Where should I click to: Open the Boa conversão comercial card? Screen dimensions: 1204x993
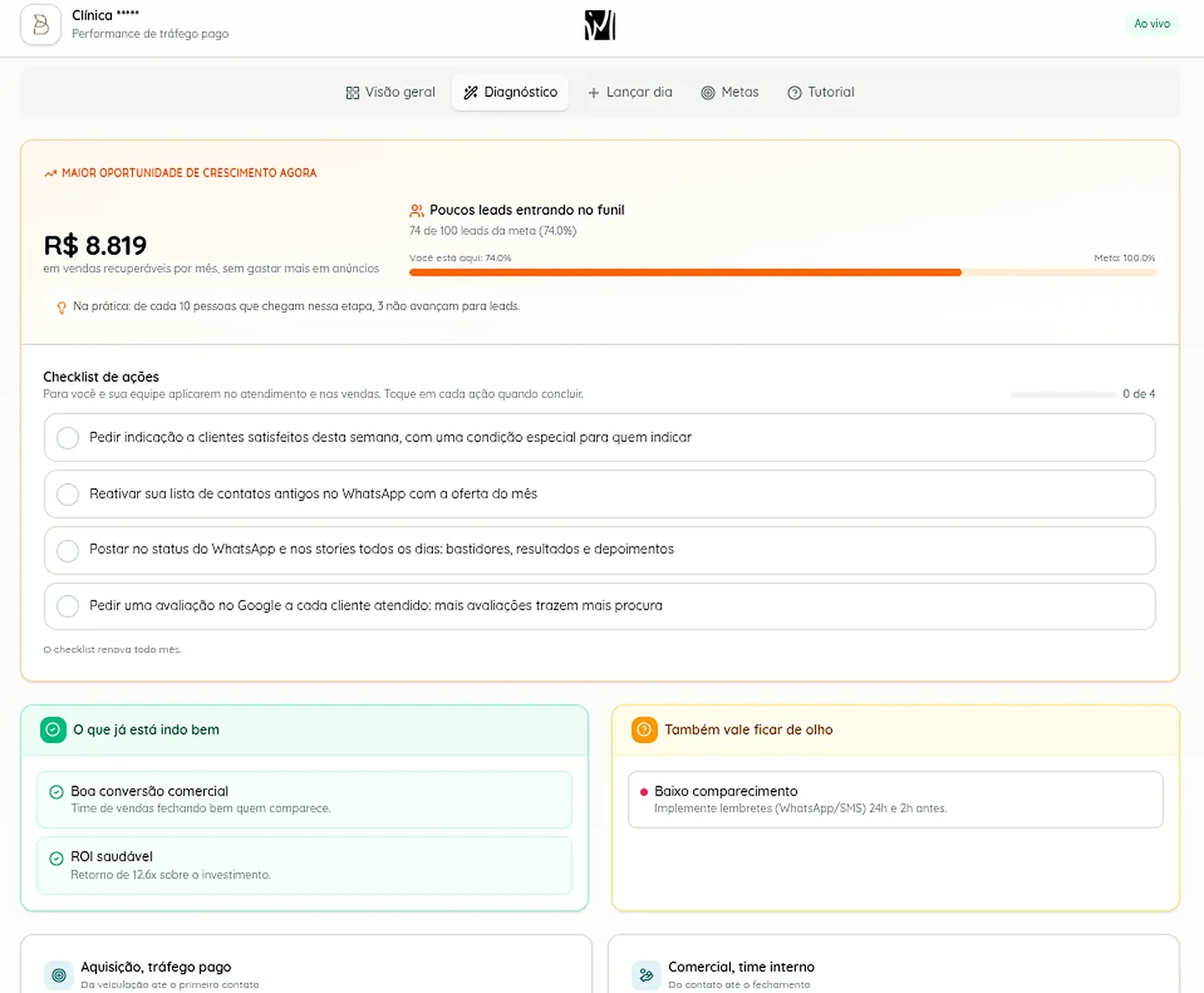(x=304, y=799)
